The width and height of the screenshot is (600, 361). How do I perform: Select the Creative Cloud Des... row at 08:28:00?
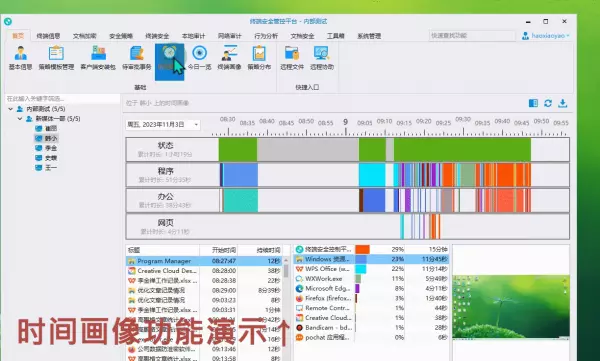point(204,271)
